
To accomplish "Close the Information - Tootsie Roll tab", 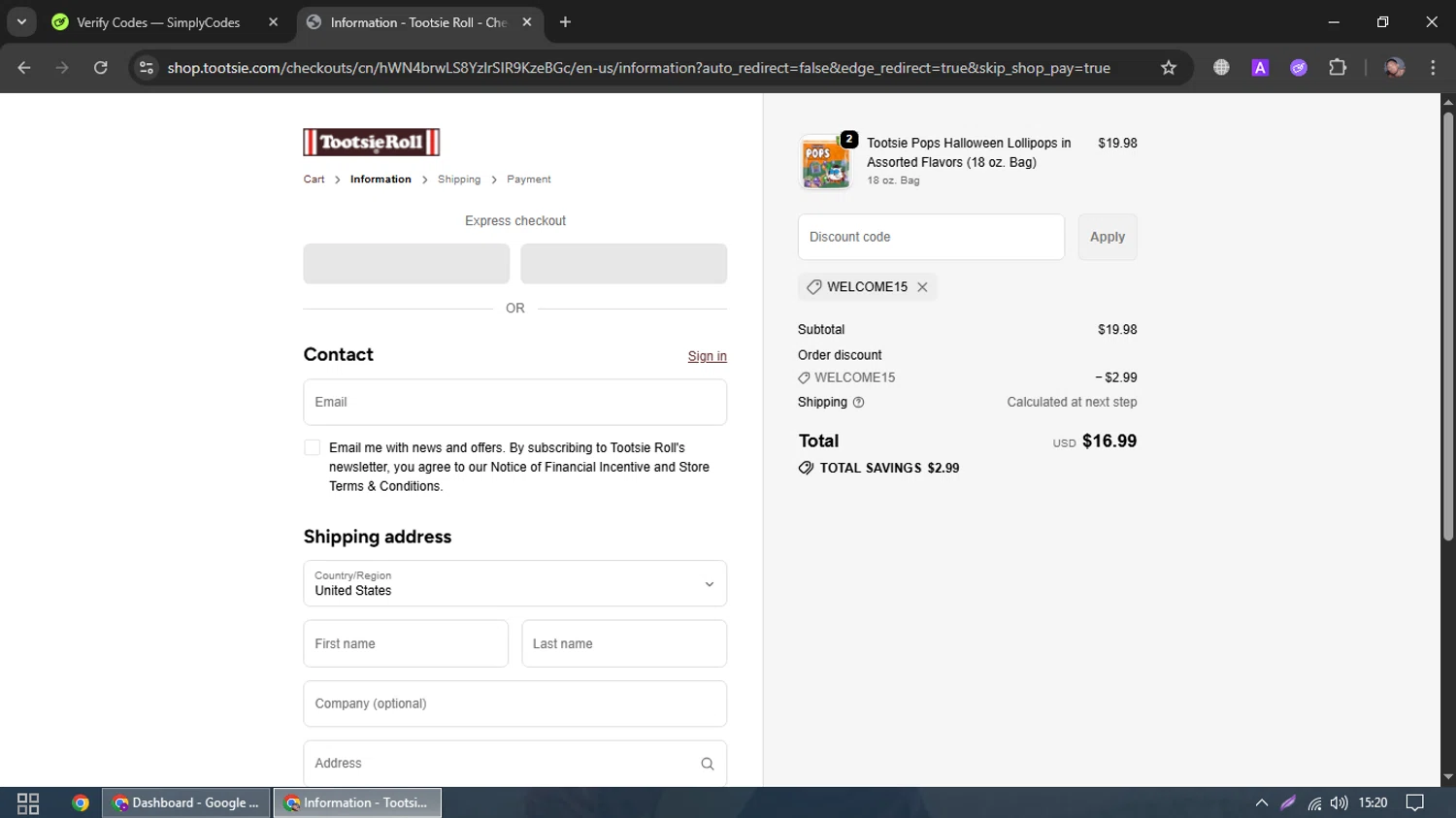I will [x=527, y=22].
